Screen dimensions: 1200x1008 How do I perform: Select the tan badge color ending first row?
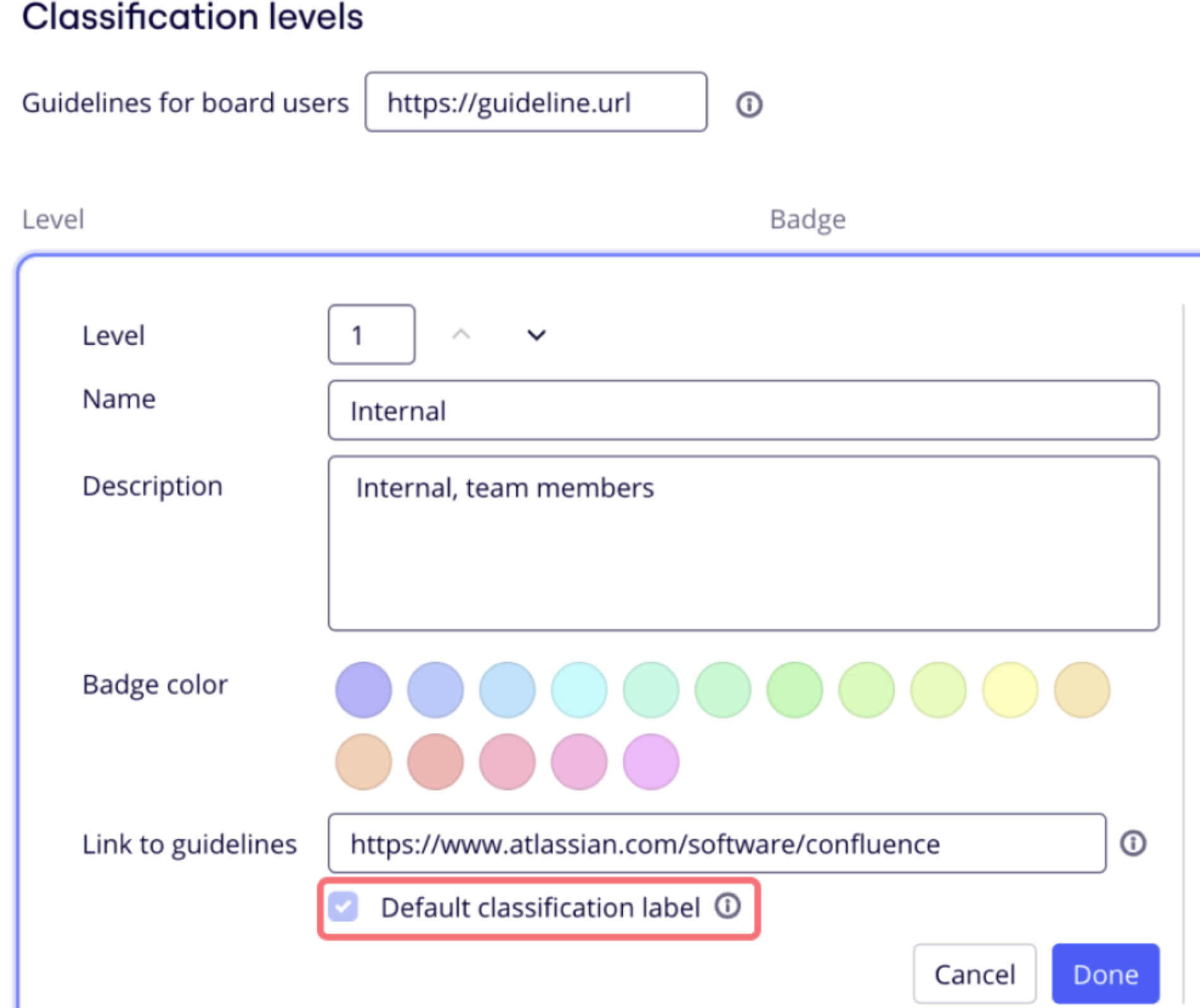[1082, 690]
